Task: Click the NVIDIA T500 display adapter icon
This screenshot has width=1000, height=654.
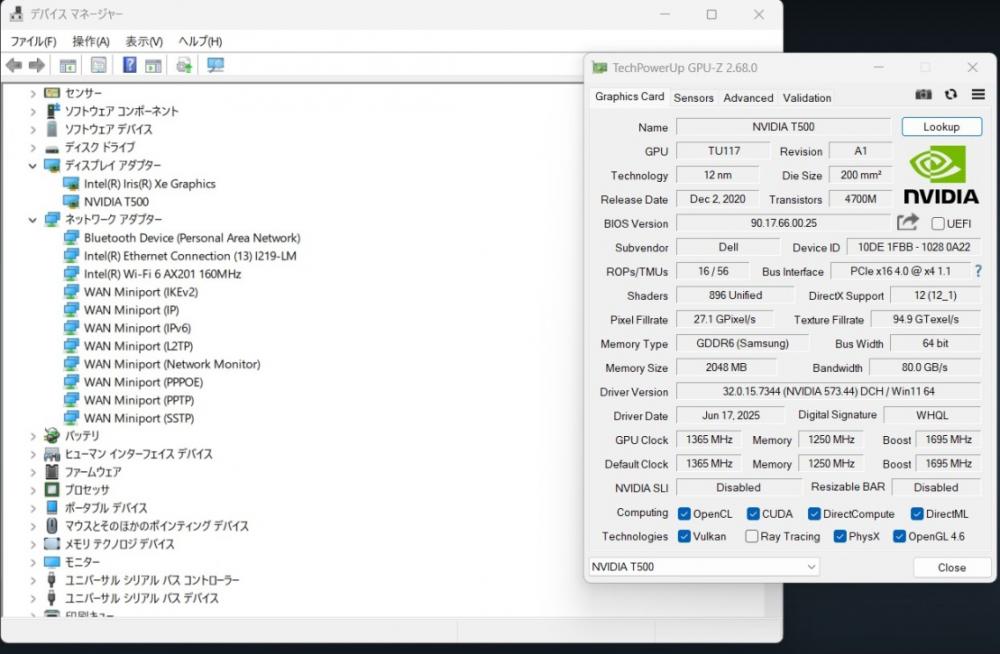Action: tap(71, 202)
